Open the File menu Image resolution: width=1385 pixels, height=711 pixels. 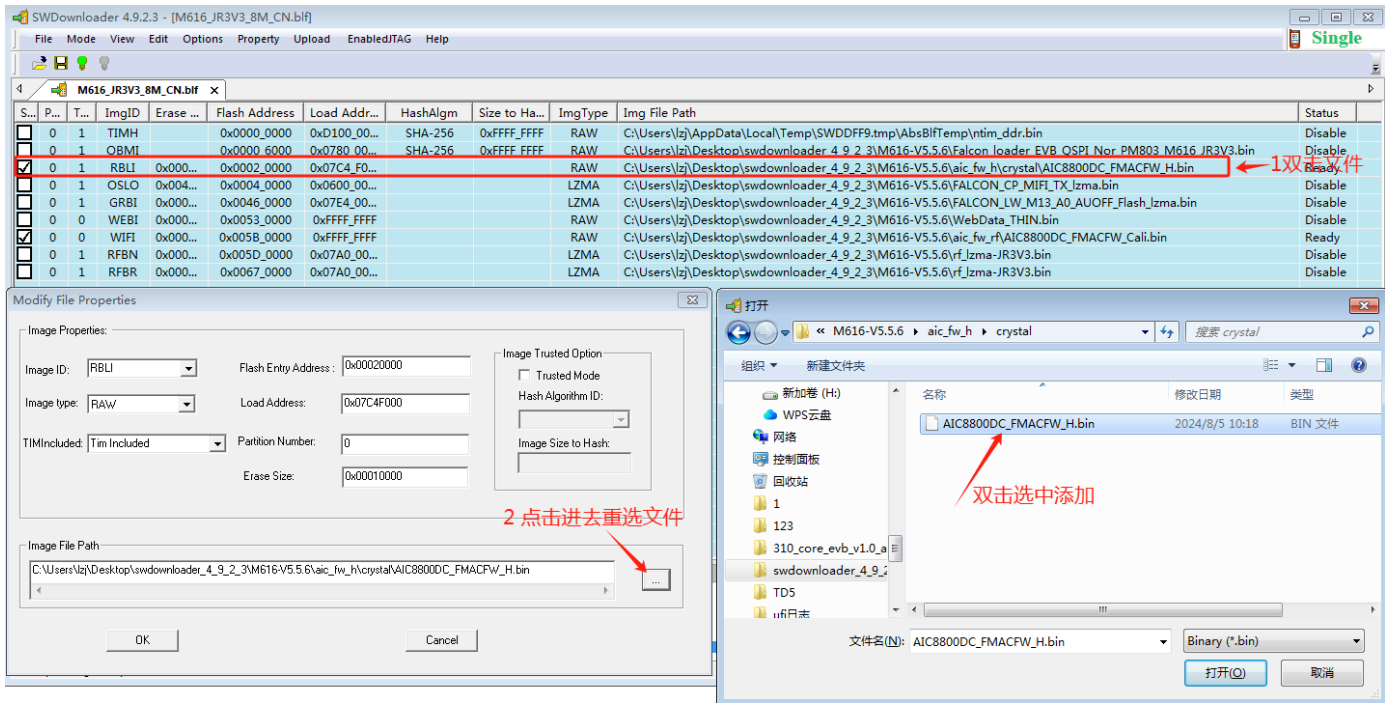(43, 39)
